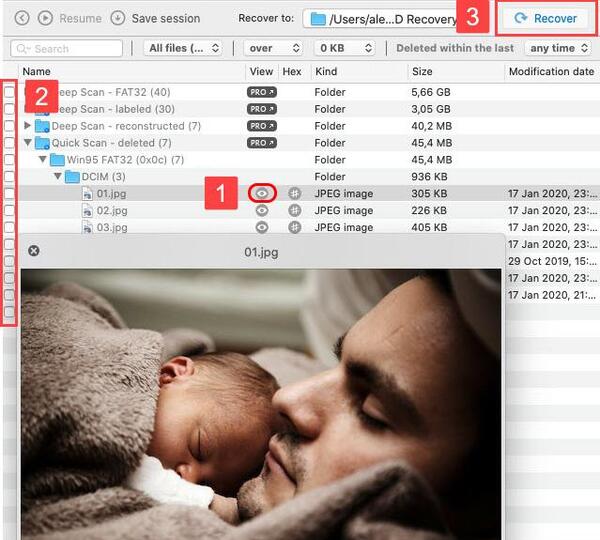
Task: Check the box for 01.jpg row
Action: [10, 193]
